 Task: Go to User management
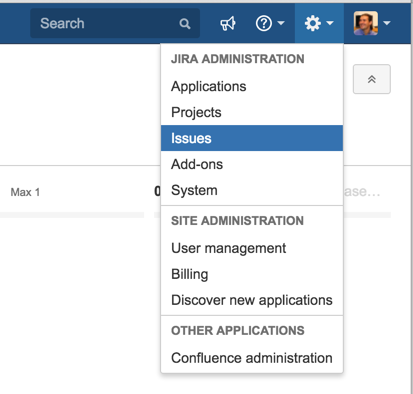252,248
